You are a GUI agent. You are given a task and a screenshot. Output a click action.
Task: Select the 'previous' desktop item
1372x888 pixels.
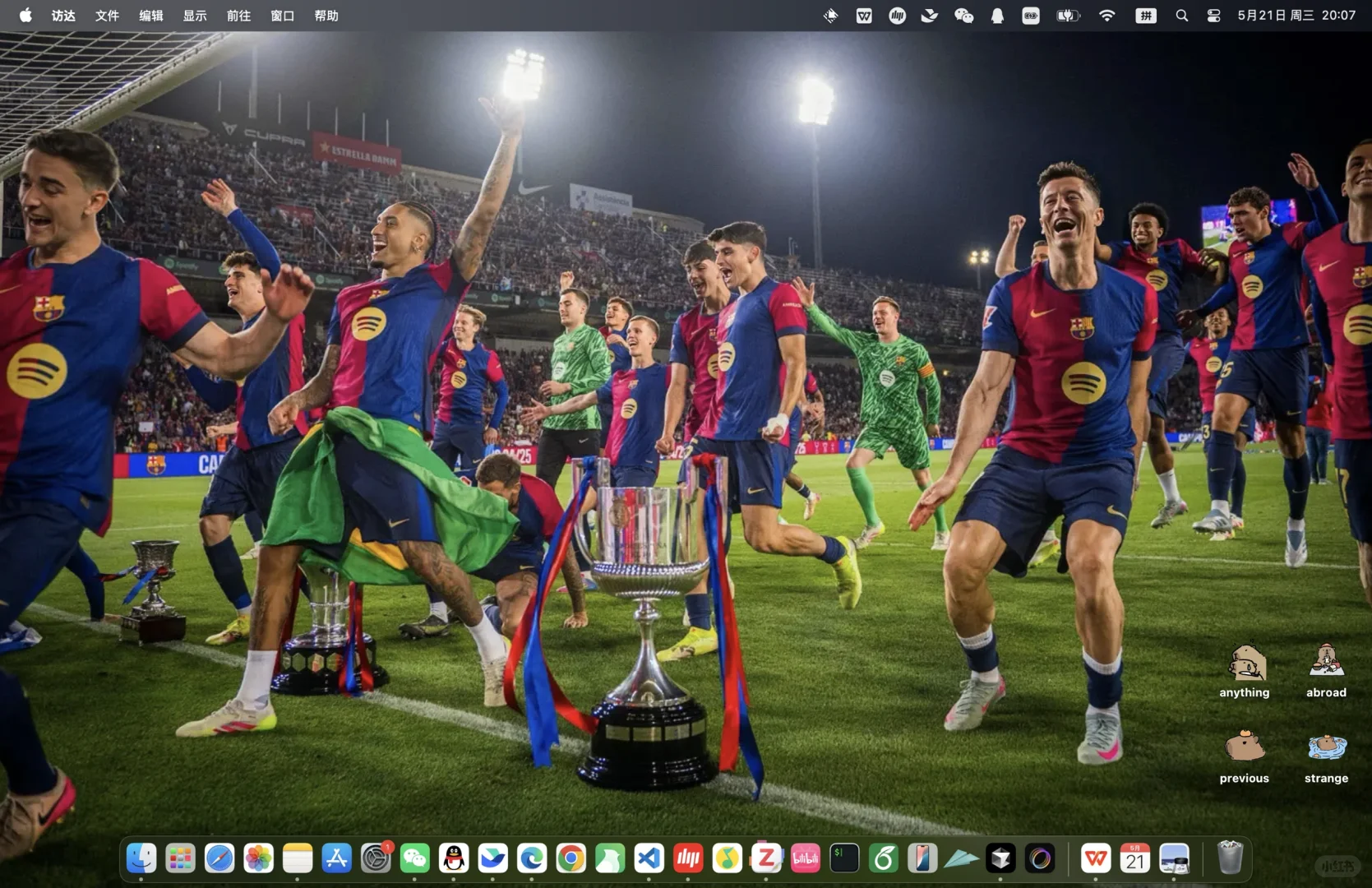(1245, 756)
